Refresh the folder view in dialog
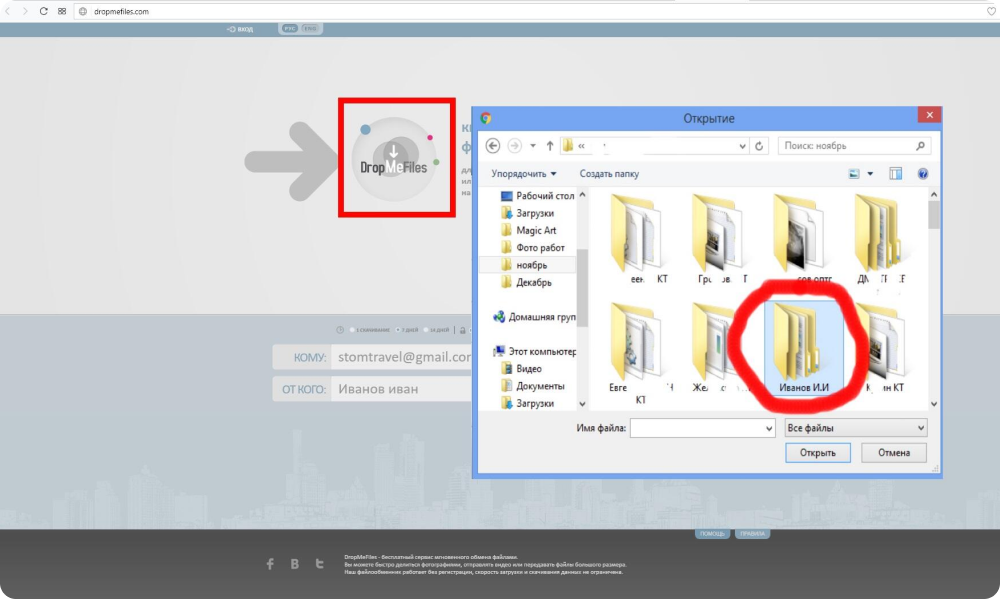This screenshot has height=599, width=1000. pos(759,146)
